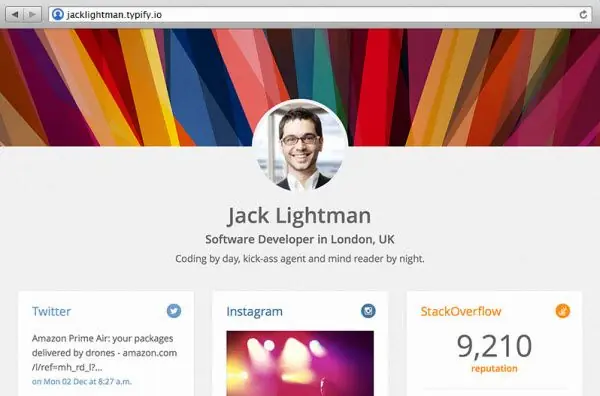Go back with the browser back arrow

point(15,15)
